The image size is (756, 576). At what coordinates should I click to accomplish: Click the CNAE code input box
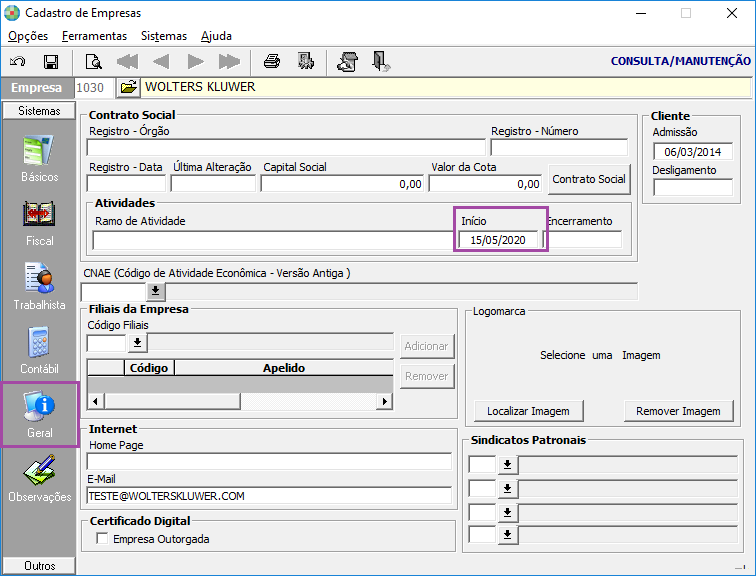pos(114,292)
